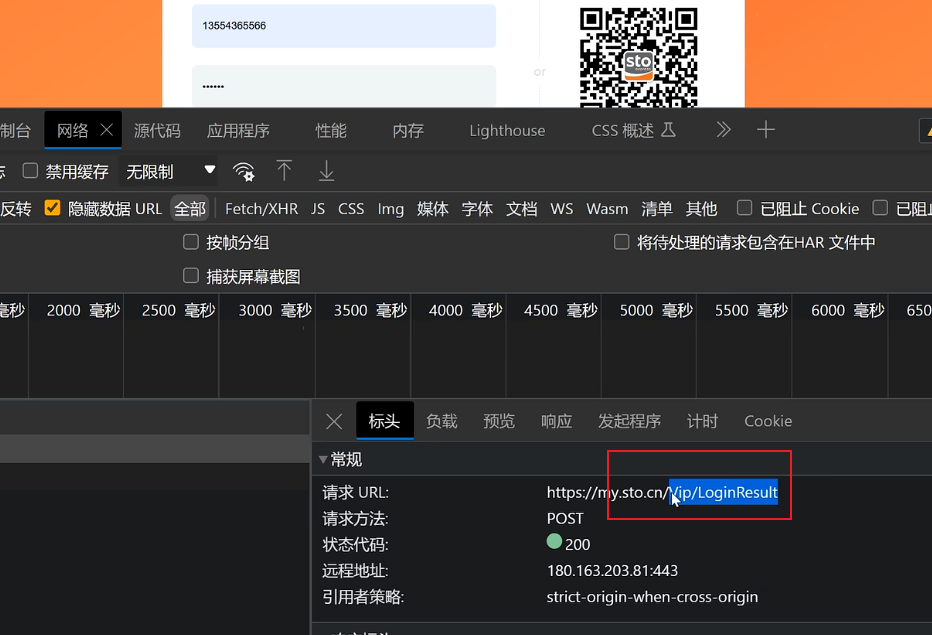Click the plus icon to add tool
This screenshot has width=932, height=635.
click(766, 130)
